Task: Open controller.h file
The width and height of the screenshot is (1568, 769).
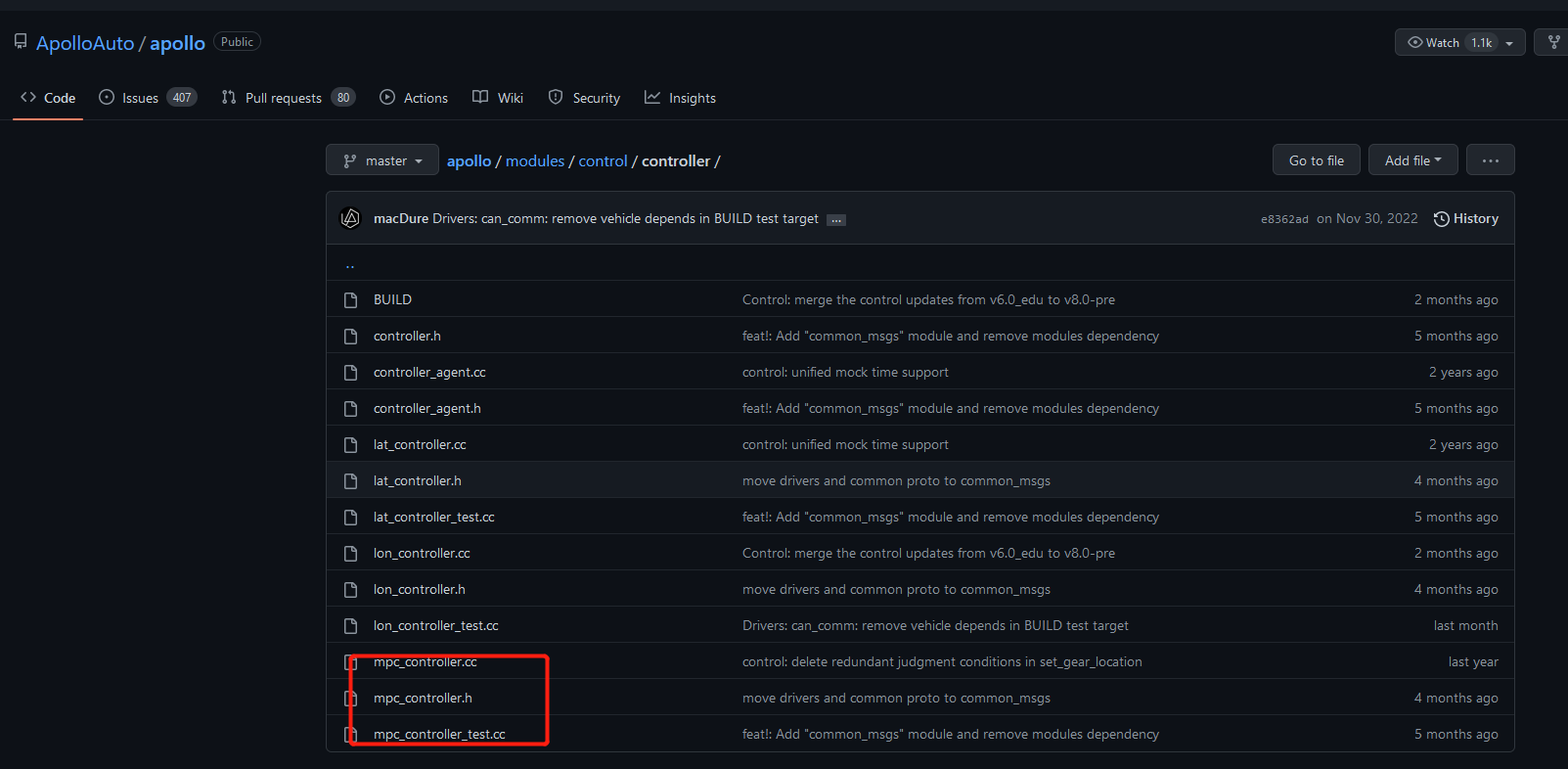Action: (407, 336)
